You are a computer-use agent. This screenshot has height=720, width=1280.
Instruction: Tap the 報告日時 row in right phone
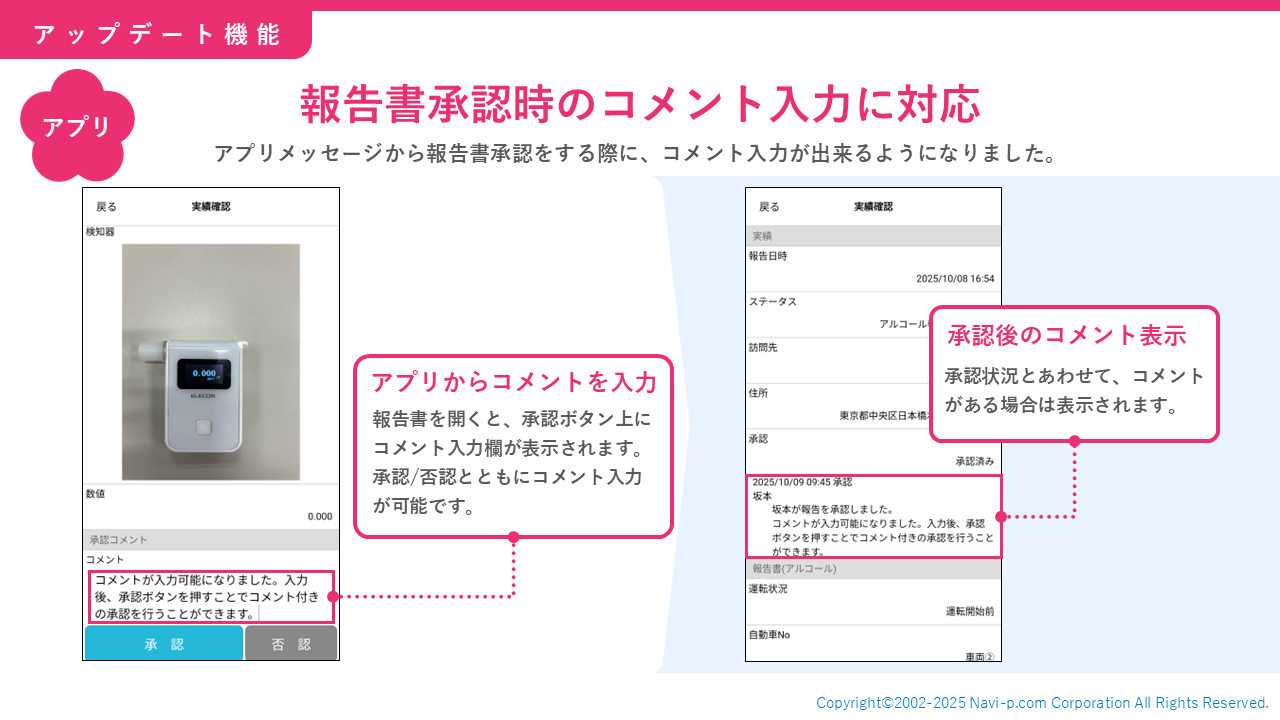(x=873, y=268)
